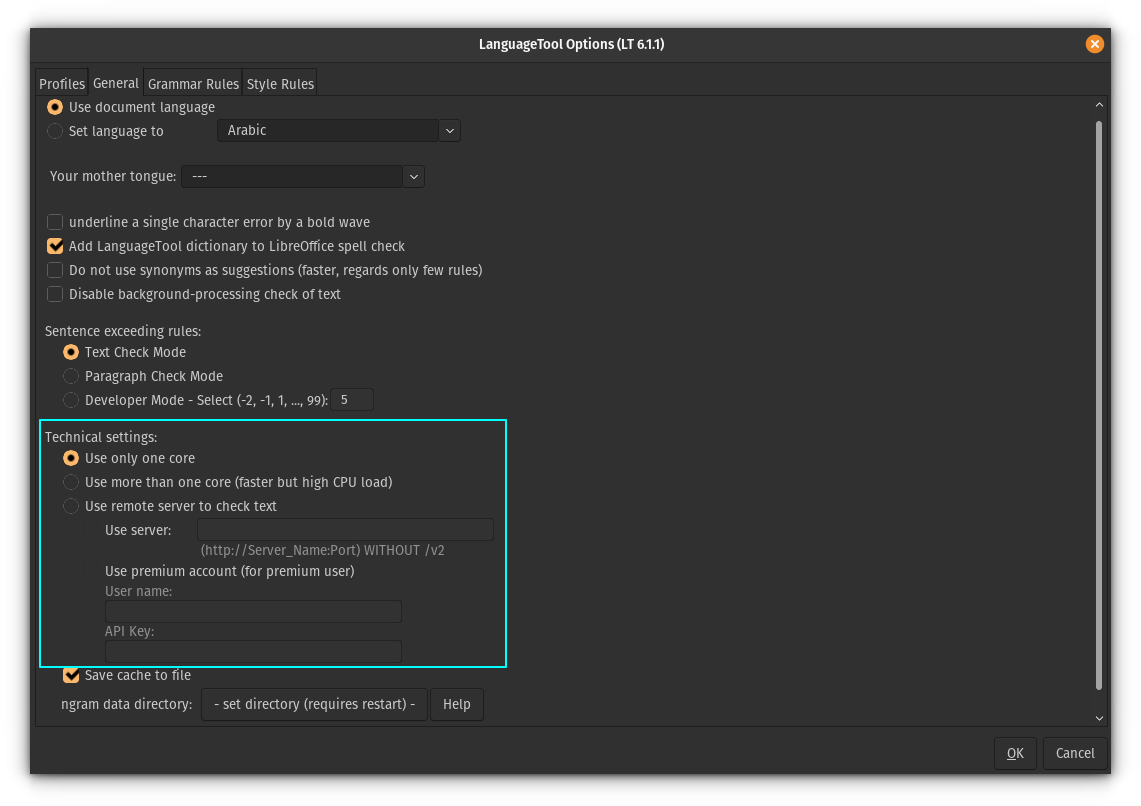
Task: Enable underline a single character error option
Action: pyautogui.click(x=55, y=222)
